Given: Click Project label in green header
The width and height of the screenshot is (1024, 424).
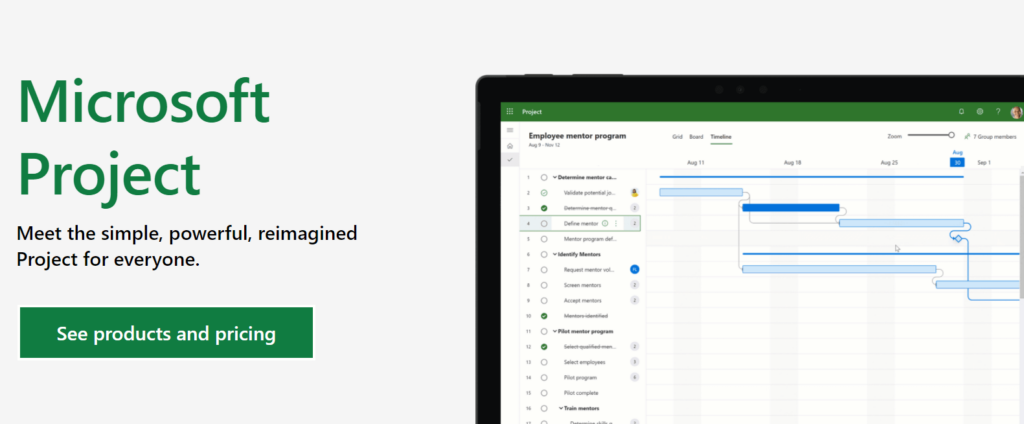Looking at the screenshot, I should pos(532,112).
